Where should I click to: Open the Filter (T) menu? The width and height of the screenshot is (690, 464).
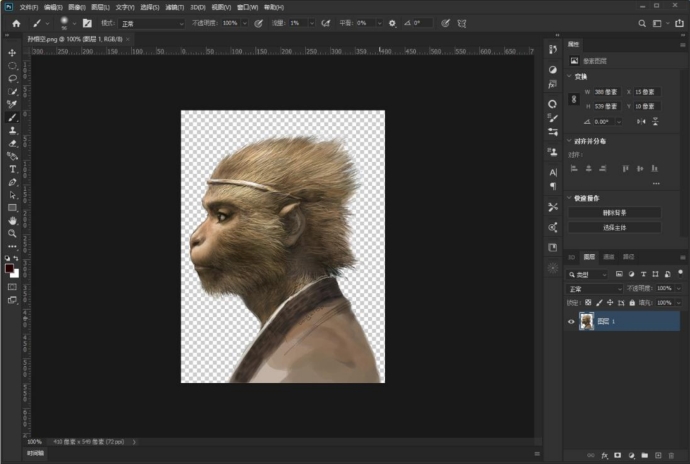tap(175, 7)
